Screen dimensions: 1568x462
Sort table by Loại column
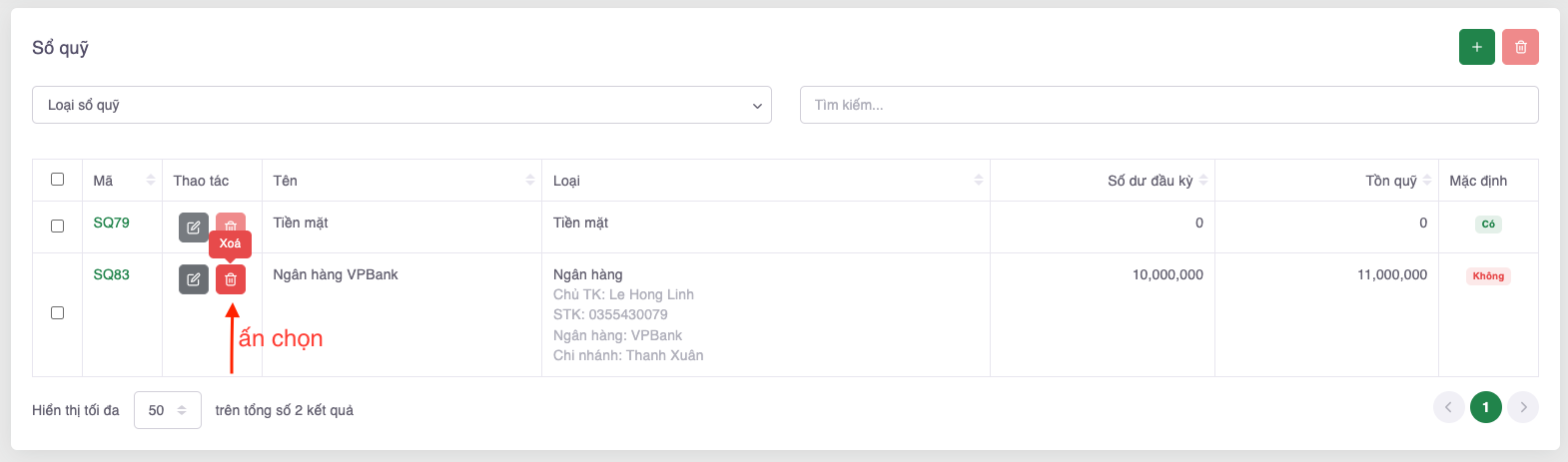979,181
